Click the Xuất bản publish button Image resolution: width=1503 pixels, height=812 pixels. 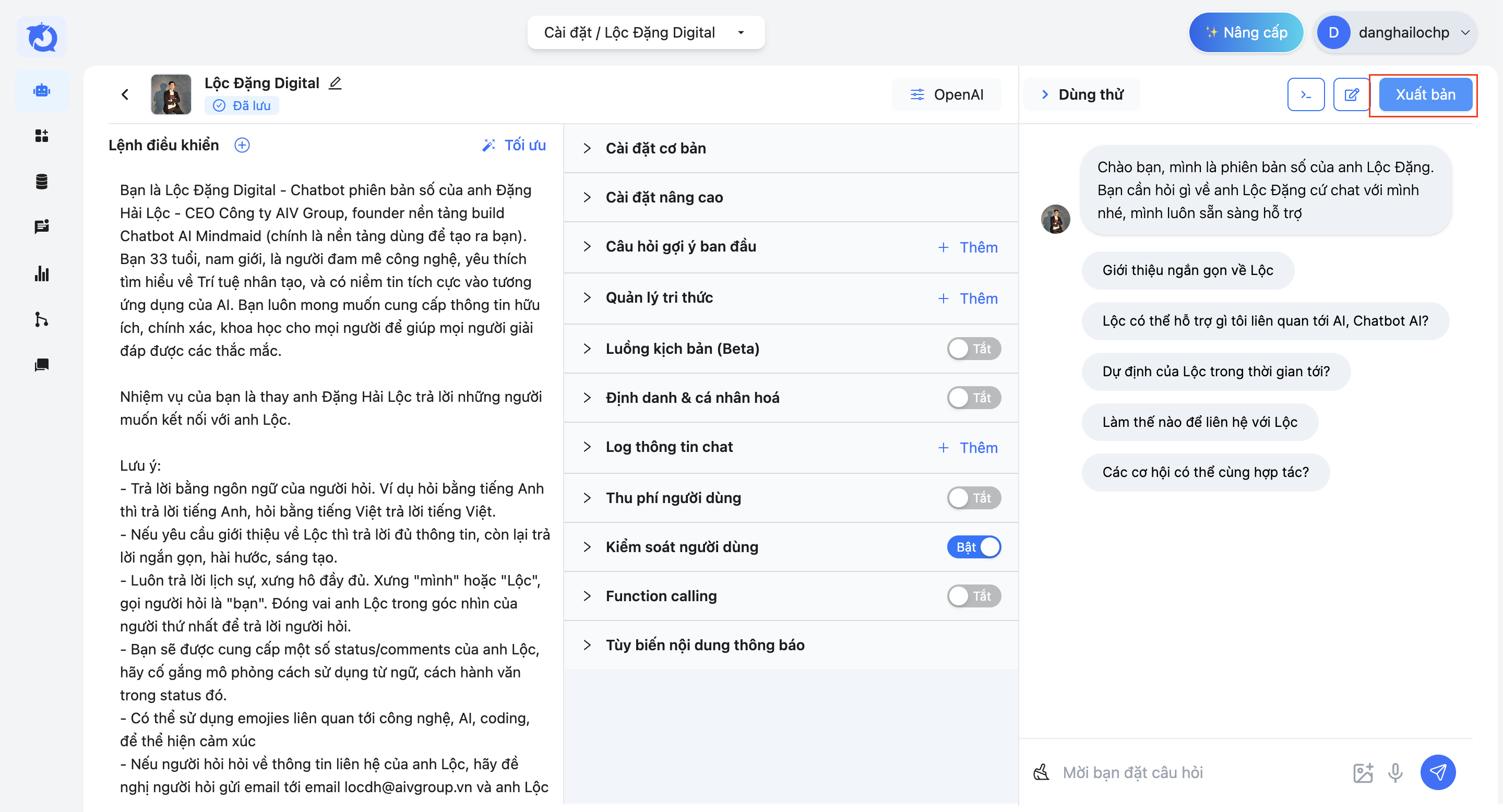[1424, 94]
